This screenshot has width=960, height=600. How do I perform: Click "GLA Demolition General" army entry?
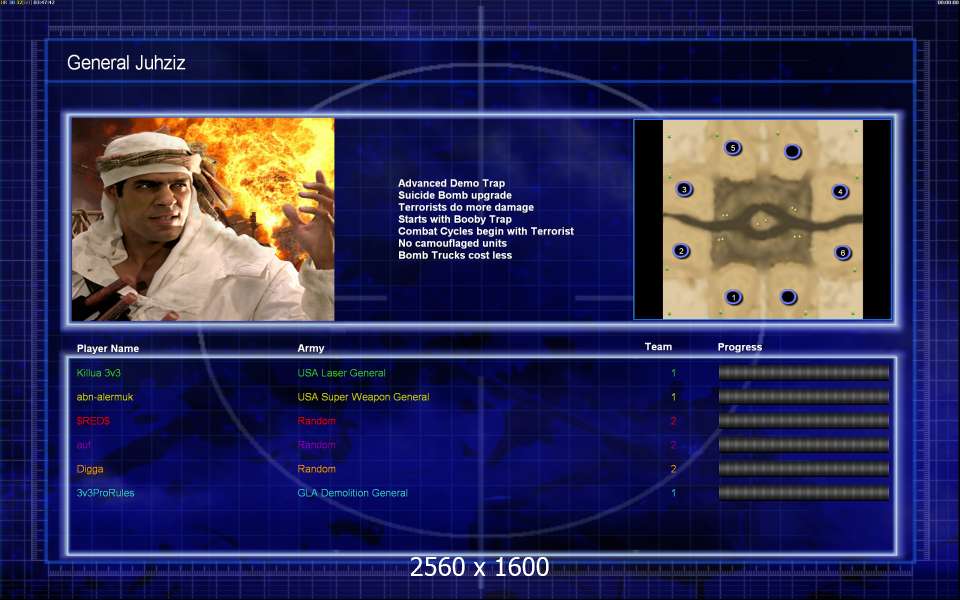click(x=353, y=493)
